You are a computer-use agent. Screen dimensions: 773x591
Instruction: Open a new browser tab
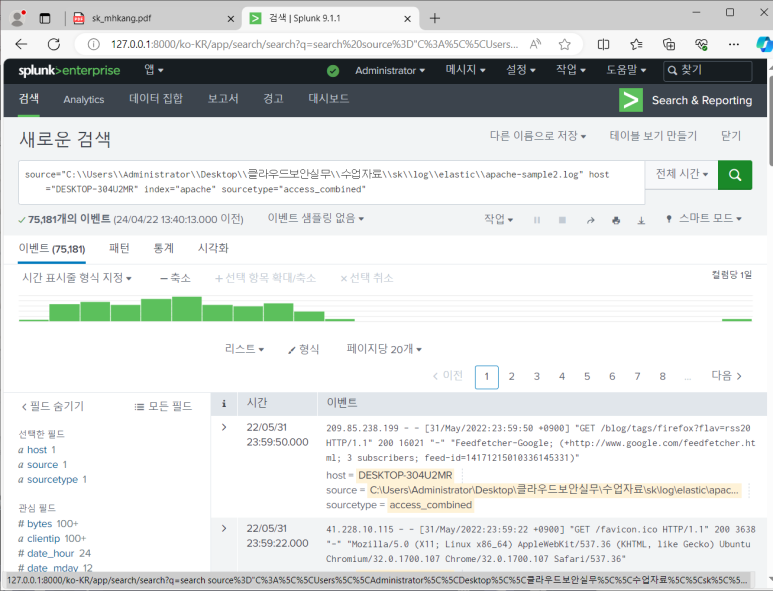pos(434,18)
